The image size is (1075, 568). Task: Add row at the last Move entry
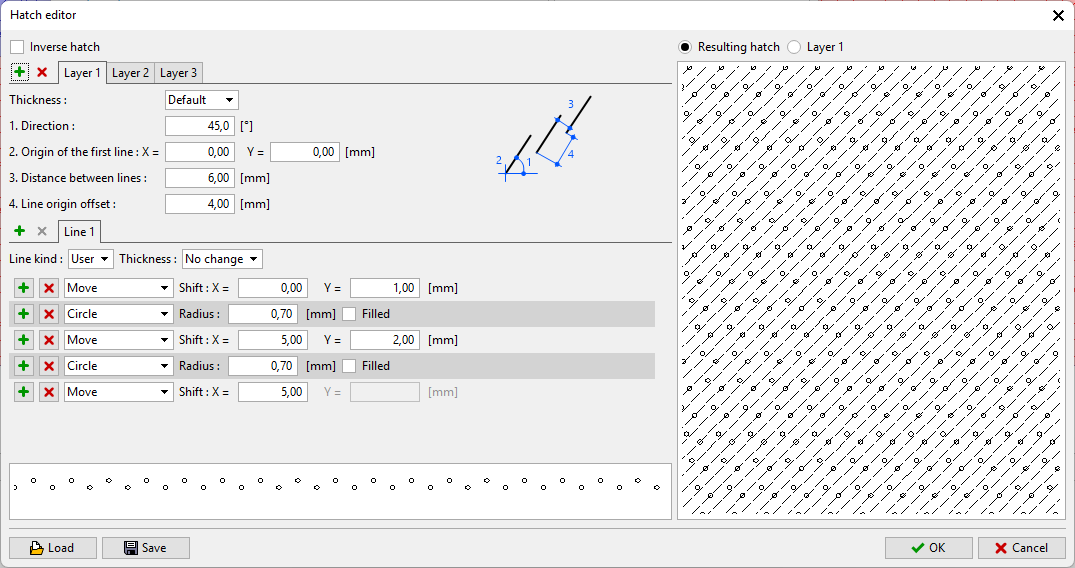[x=23, y=392]
